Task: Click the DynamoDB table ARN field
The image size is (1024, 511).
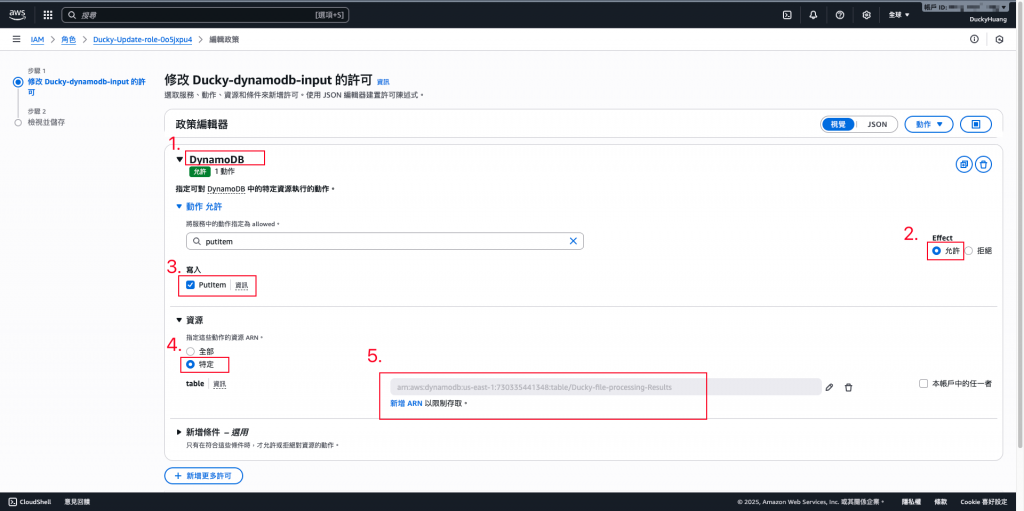Action: 605,387
